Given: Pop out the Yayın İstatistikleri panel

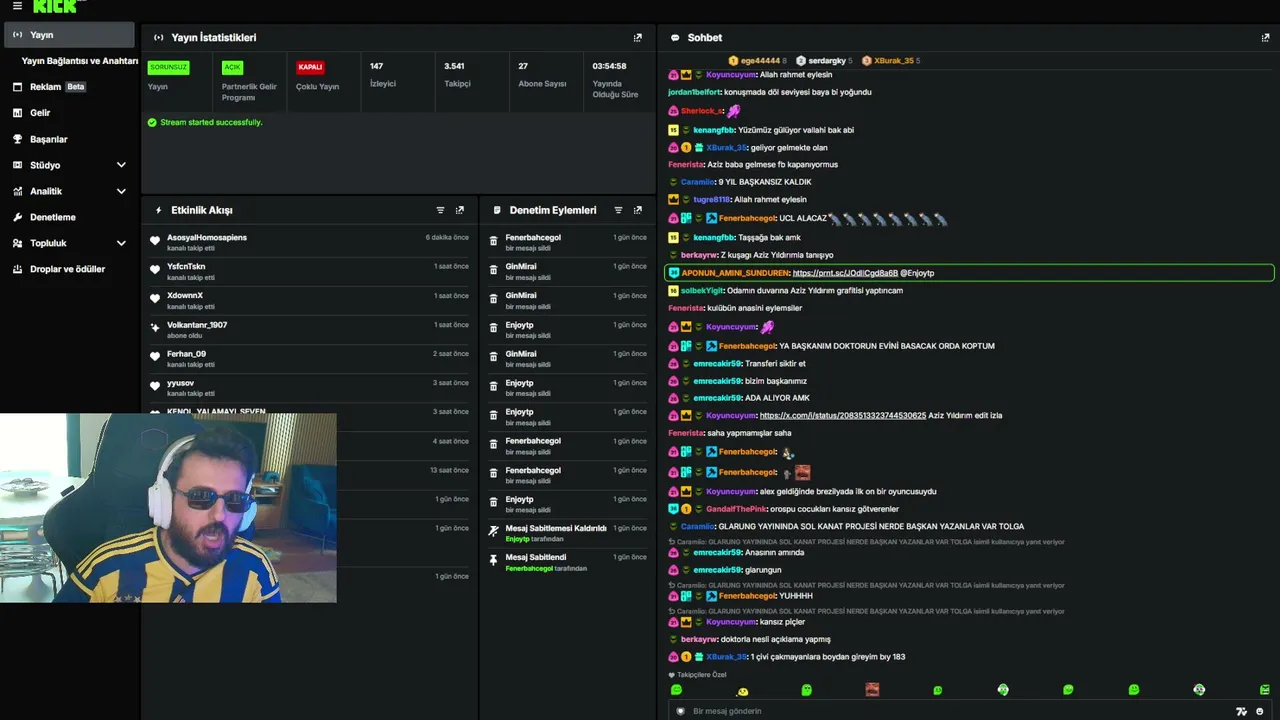Looking at the screenshot, I should tap(638, 38).
